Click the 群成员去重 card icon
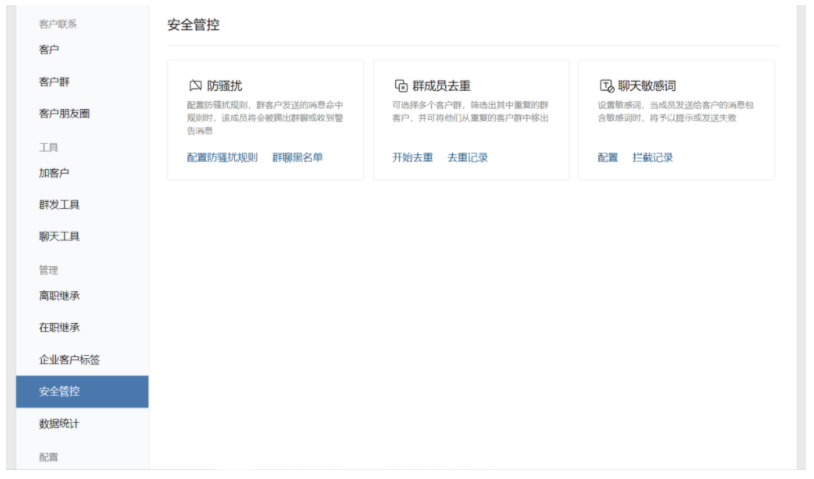Image resolution: width=814 pixels, height=479 pixels. coord(401,85)
